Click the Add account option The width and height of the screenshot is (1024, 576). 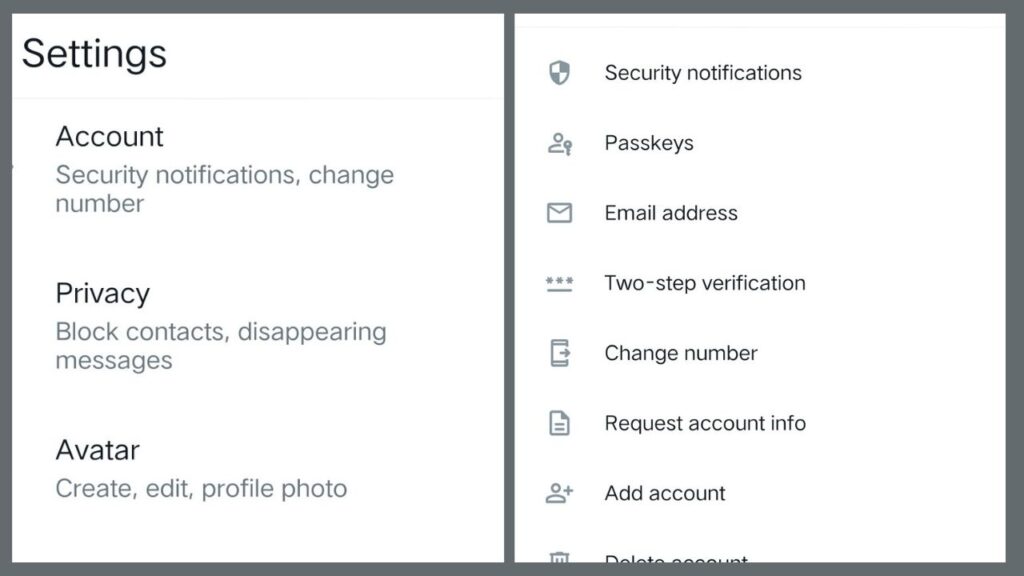click(665, 493)
